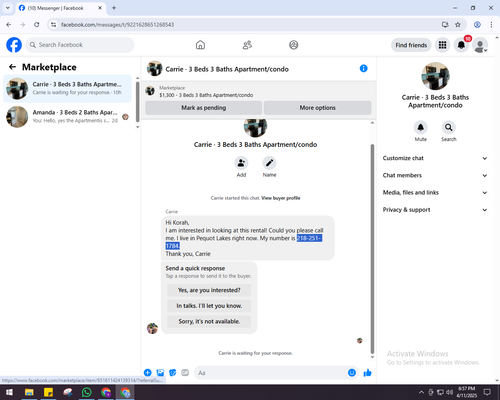This screenshot has width=500, height=400.
Task: Choose a sticker in composer
Action: click(173, 373)
